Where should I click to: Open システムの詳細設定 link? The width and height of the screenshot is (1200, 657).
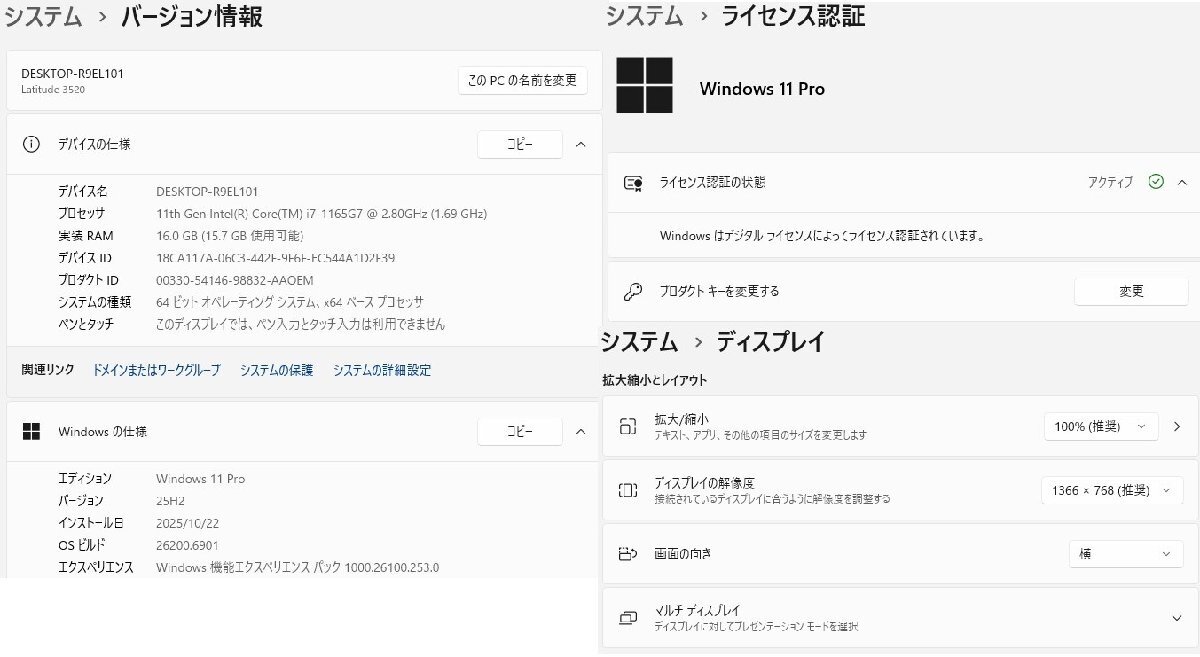click(x=384, y=370)
